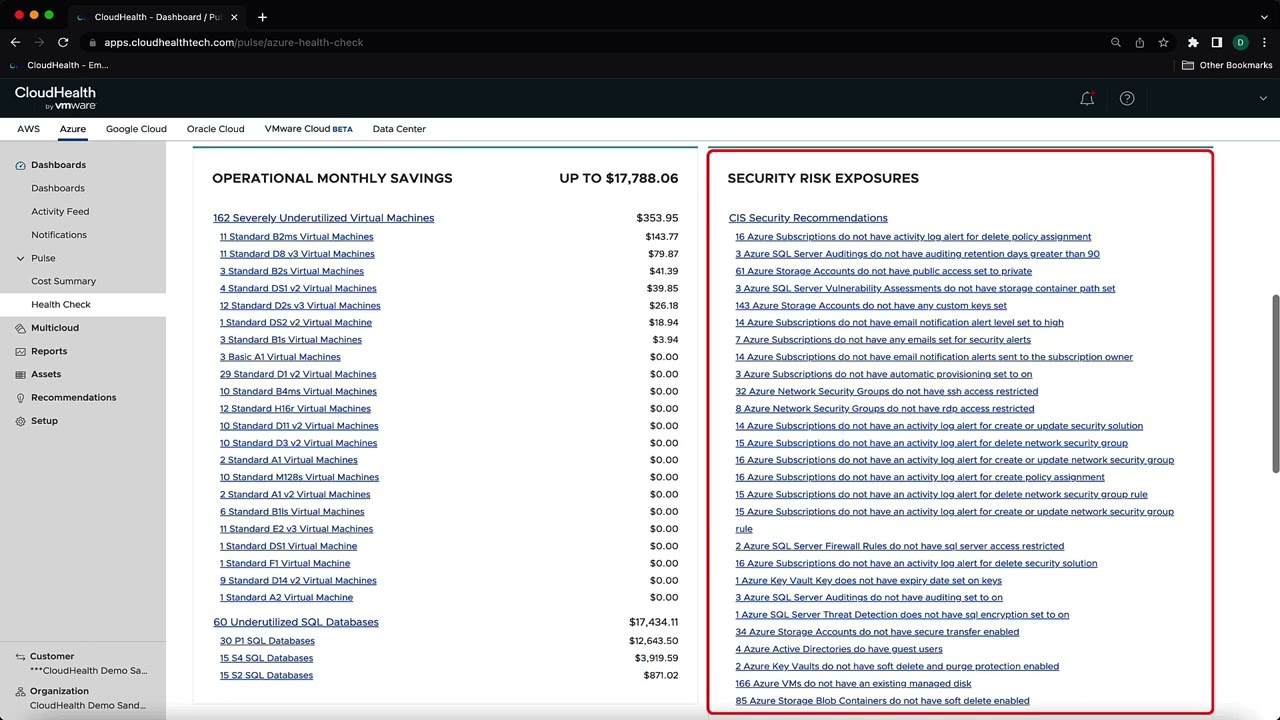Click the vertical page scrollbar
This screenshot has height=720, width=1280.
tap(1274, 383)
